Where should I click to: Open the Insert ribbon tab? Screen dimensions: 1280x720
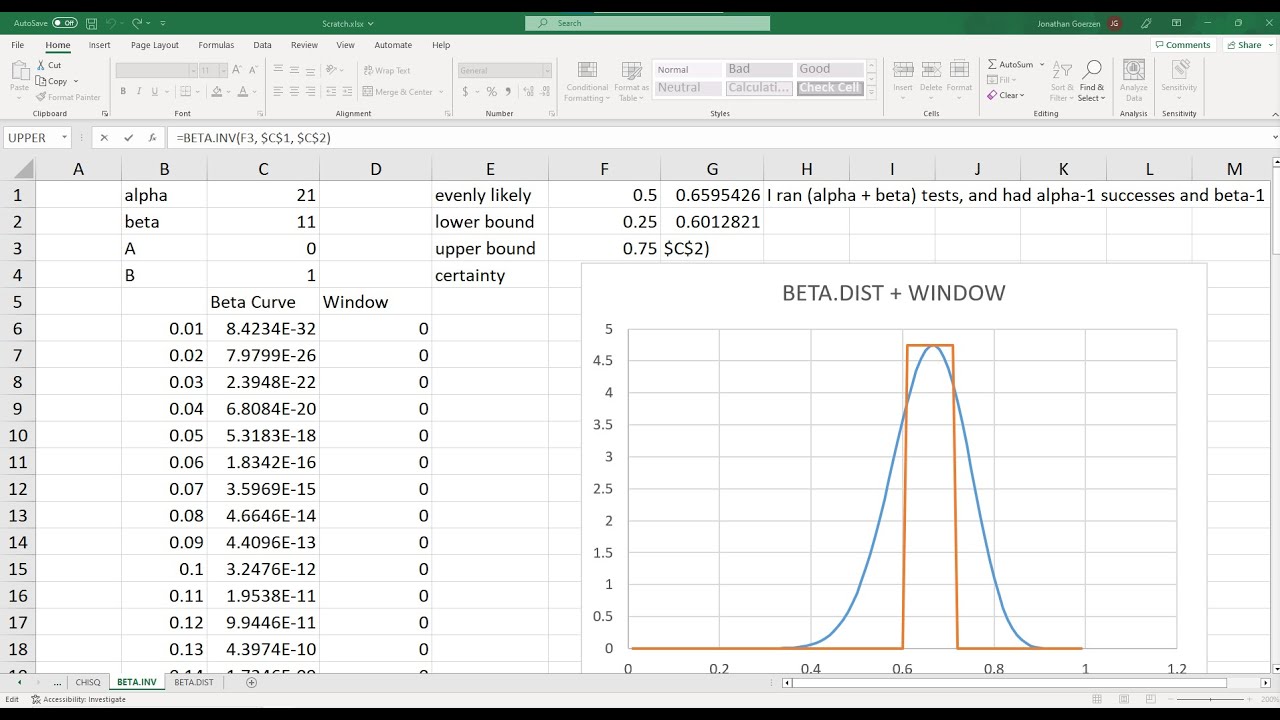pyautogui.click(x=99, y=45)
